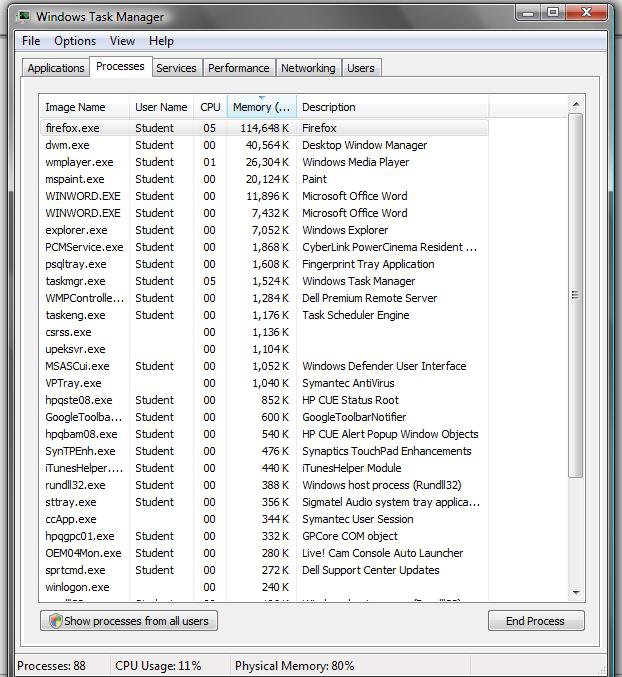Select the iTunesHelper process
The image size is (622, 677).
point(264,468)
